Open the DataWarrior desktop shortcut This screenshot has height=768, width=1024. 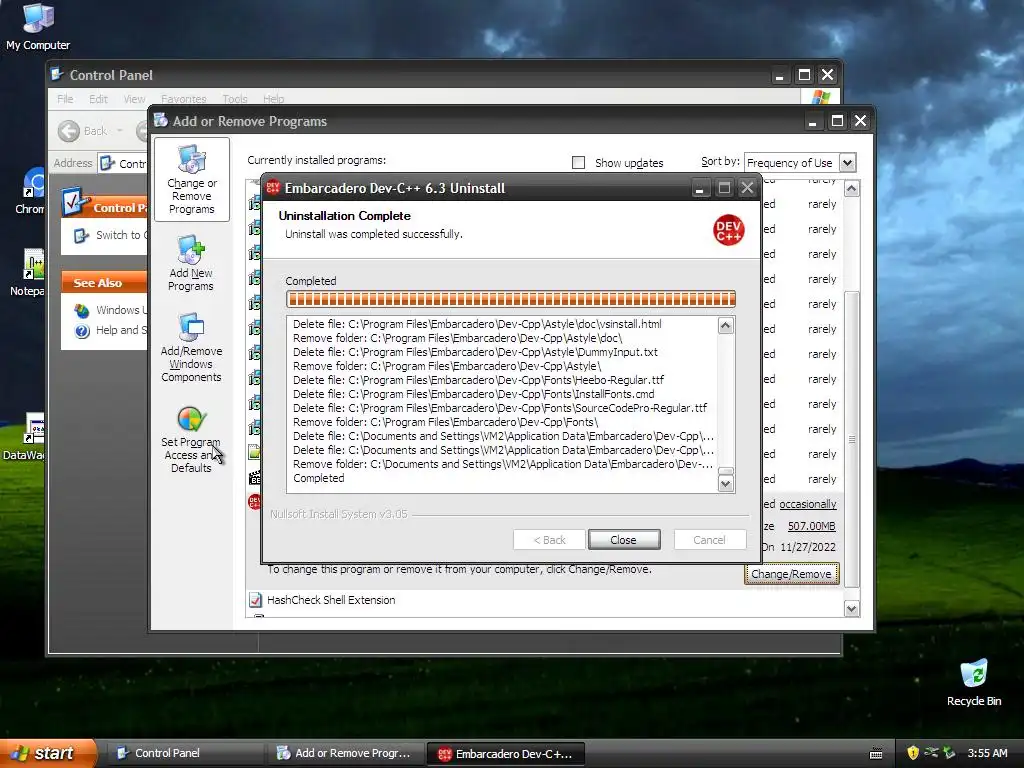coord(26,436)
